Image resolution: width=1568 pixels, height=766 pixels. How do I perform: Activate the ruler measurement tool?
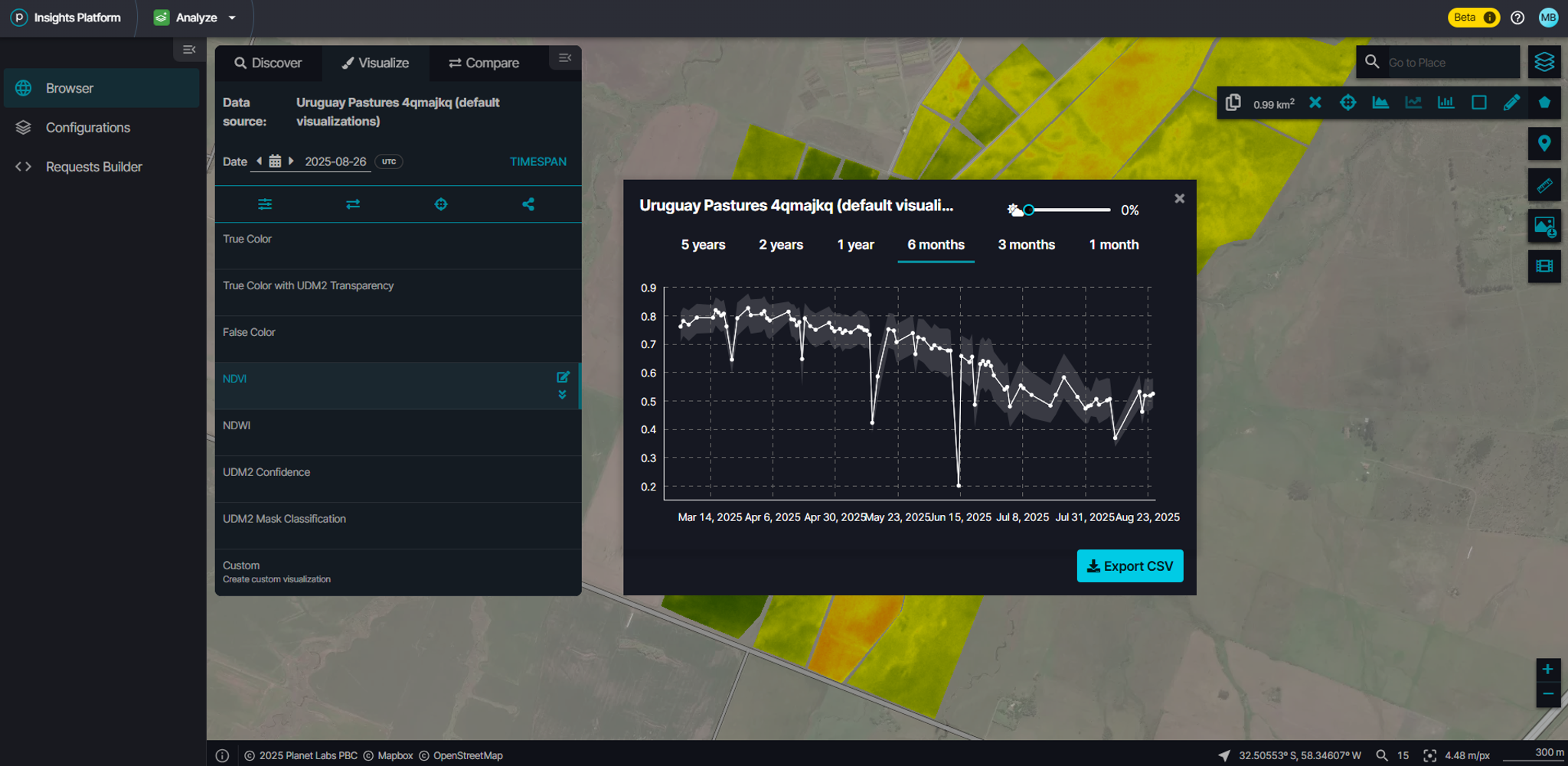[x=1544, y=184]
